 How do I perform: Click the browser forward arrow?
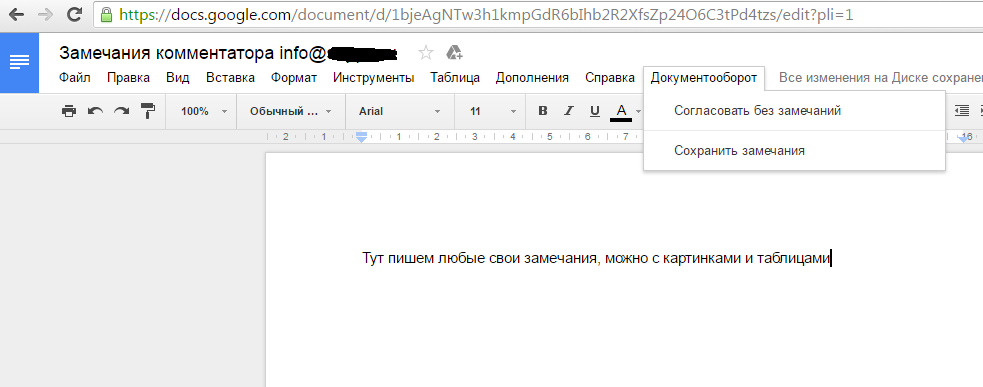point(45,14)
